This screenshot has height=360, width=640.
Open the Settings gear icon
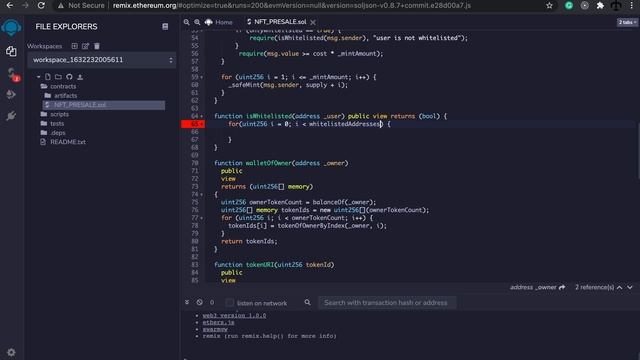coord(11,352)
